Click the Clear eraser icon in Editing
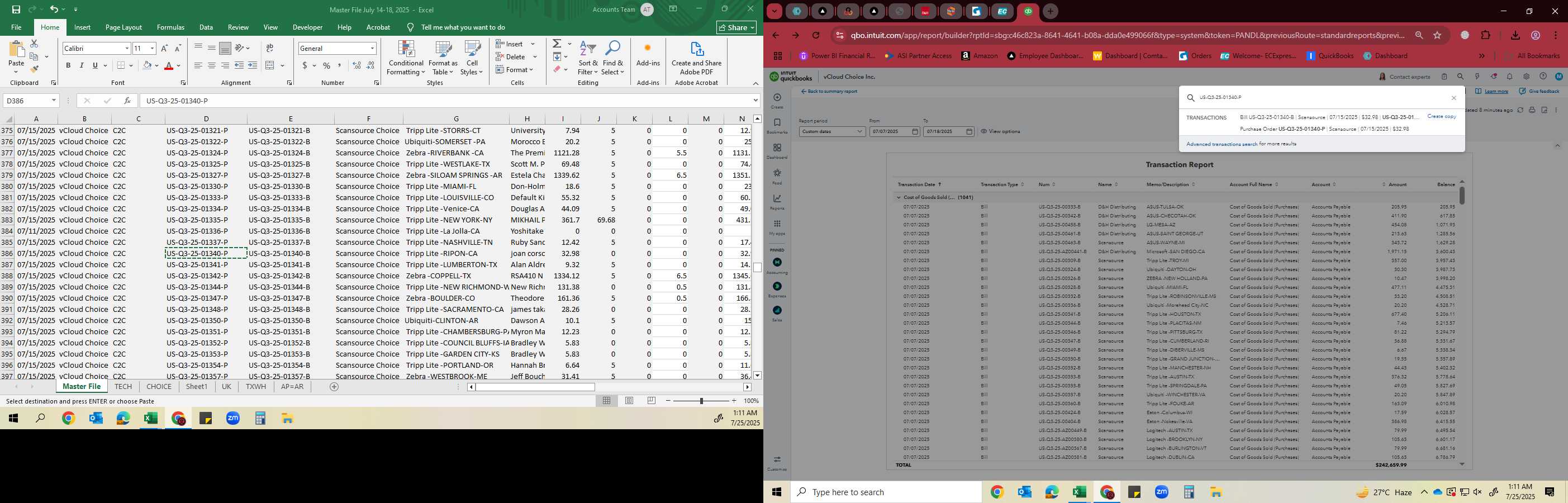This screenshot has width=1568, height=503. click(557, 69)
